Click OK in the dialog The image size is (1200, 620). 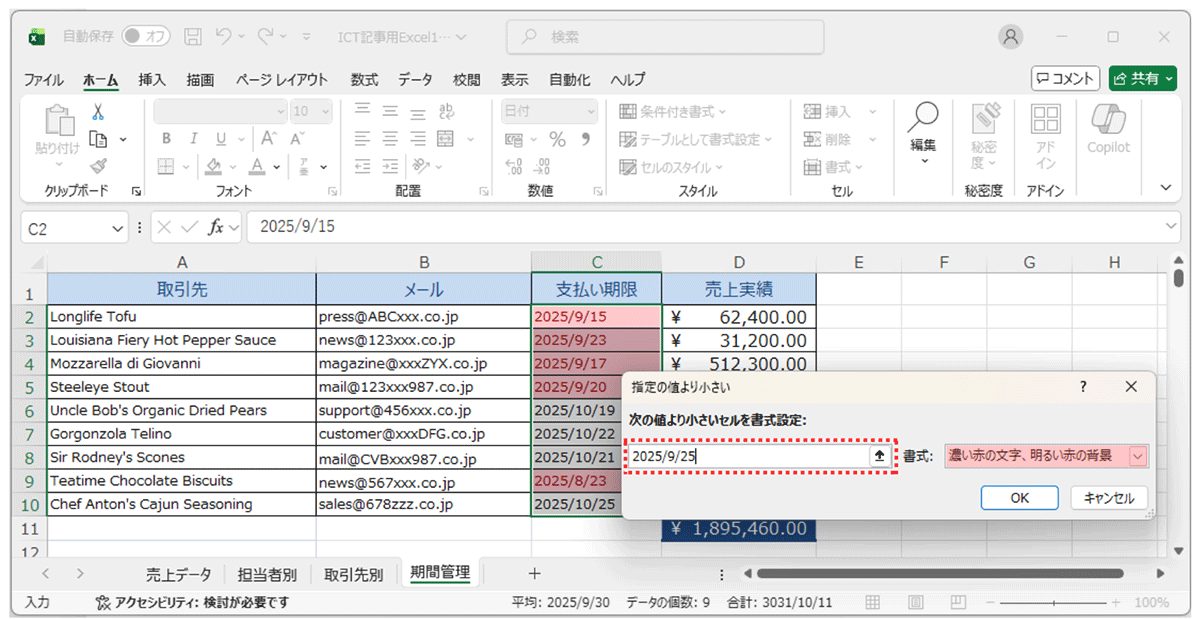pos(1019,497)
